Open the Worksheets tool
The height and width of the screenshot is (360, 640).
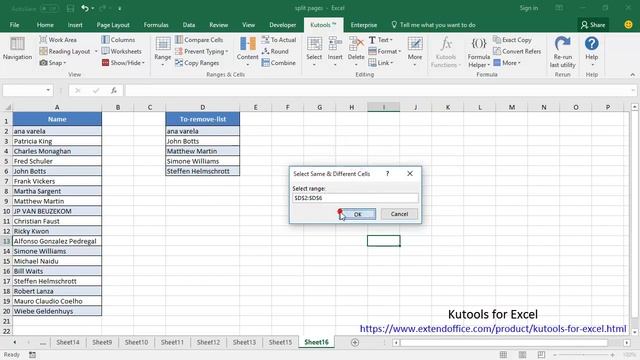click(x=121, y=51)
